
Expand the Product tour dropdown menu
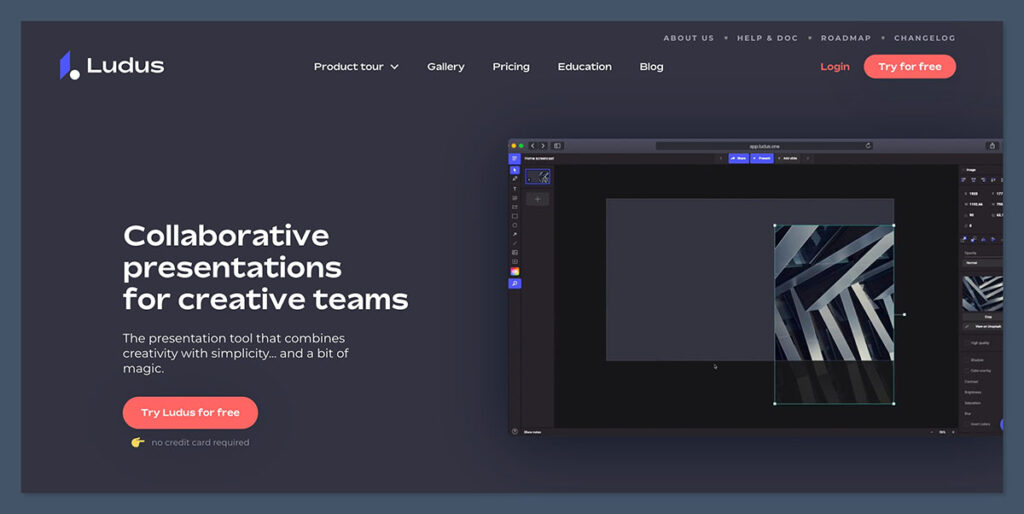(x=356, y=67)
